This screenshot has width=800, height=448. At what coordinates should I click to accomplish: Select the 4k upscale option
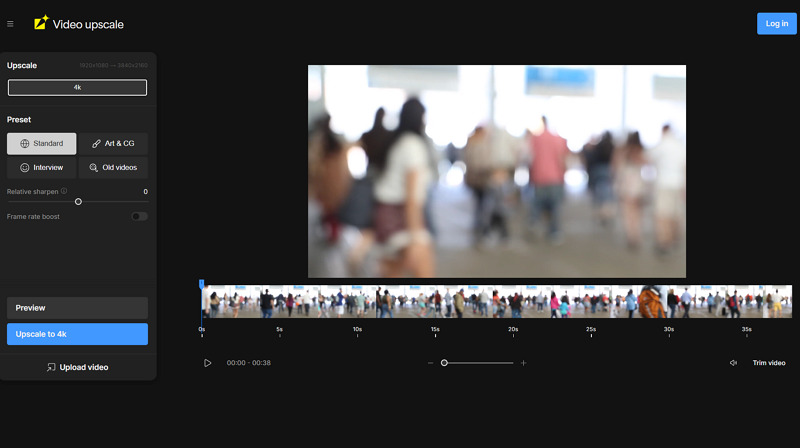pyautogui.click(x=77, y=88)
